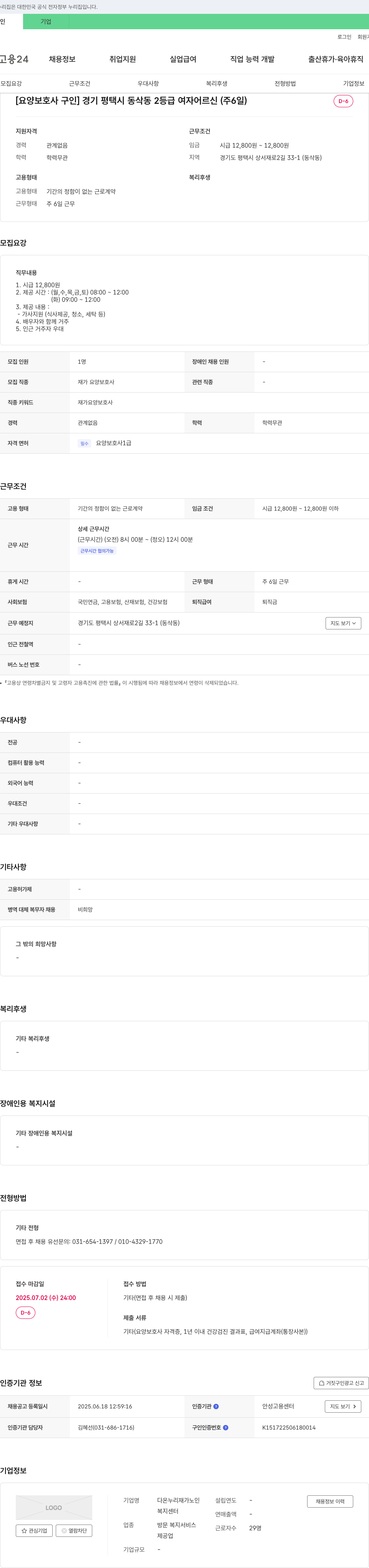Jump to the 복리후생 section tab
369x1568 pixels.
[x=216, y=83]
